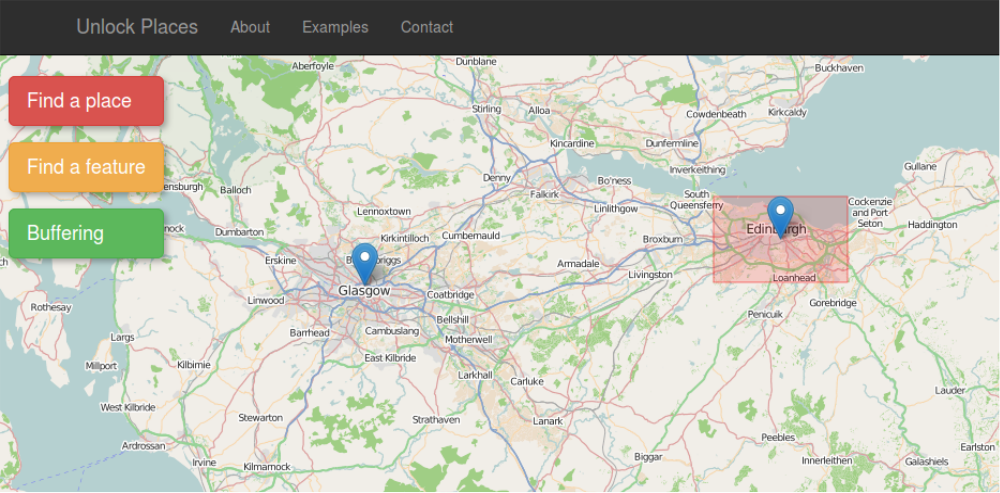The image size is (1000, 493).
Task: Click the Falkirk label on the map
Action: (x=545, y=194)
